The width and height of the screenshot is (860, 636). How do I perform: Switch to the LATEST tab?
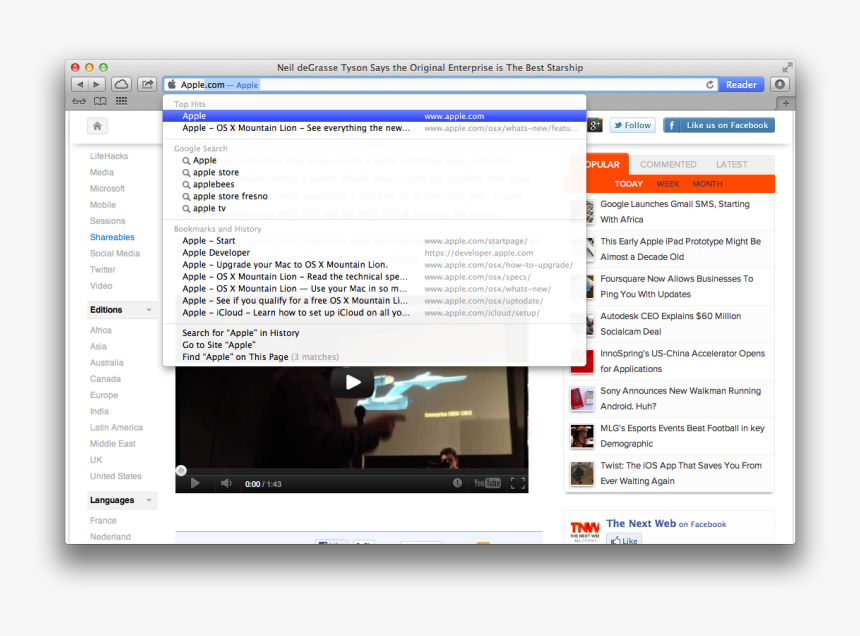pos(731,164)
